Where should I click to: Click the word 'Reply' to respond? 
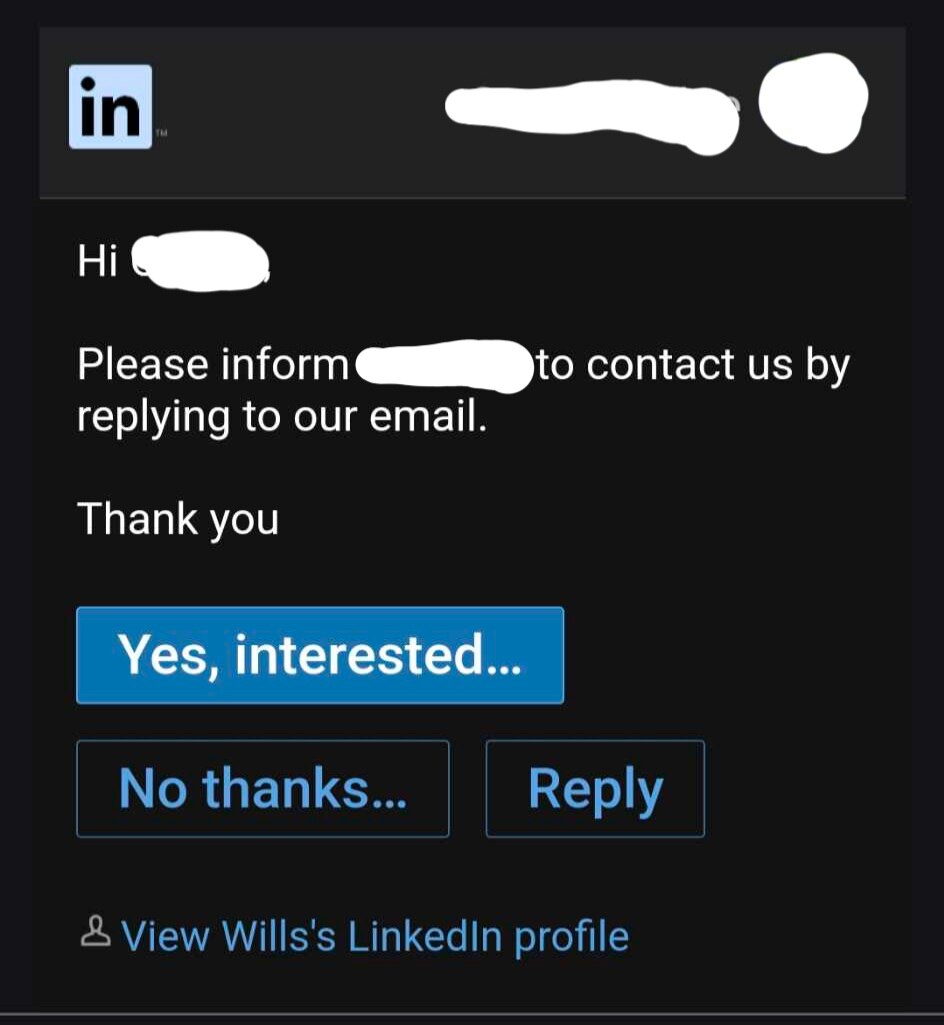coord(595,789)
